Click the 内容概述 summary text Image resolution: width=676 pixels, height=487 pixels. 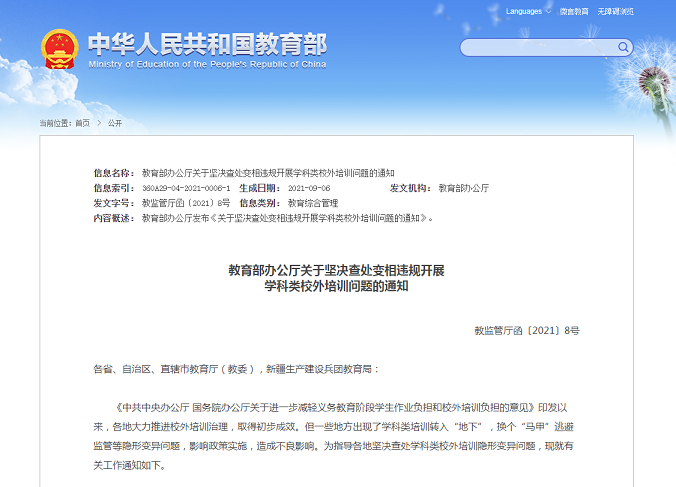tap(288, 218)
